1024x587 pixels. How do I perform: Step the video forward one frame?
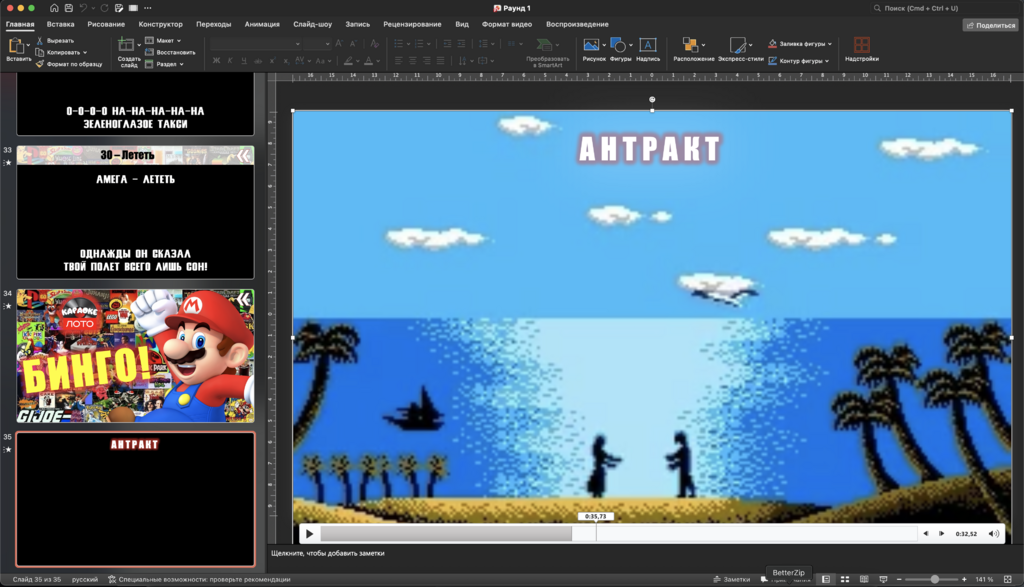(x=941, y=533)
